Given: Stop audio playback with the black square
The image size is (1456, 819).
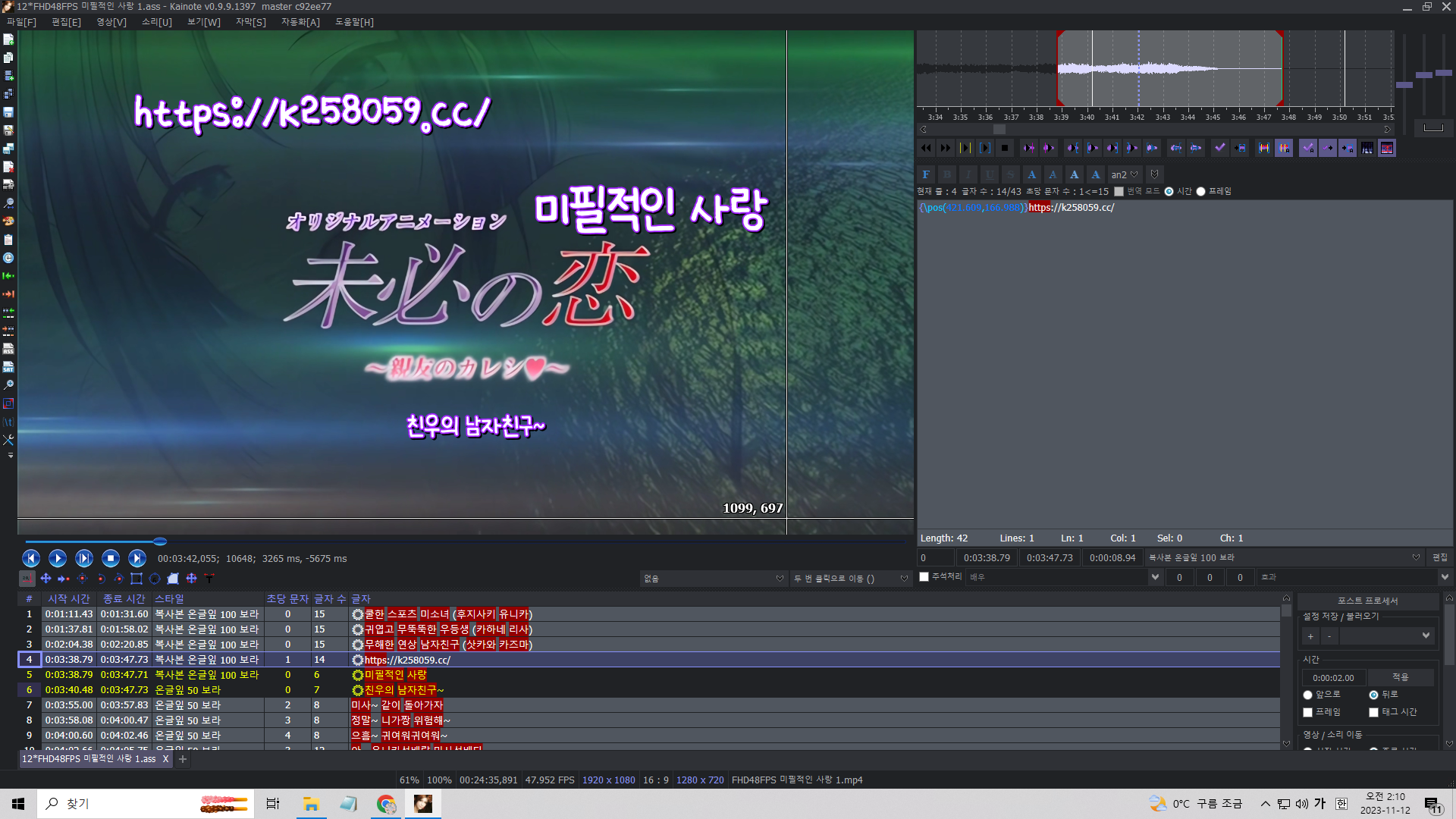Looking at the screenshot, I should coord(1005,149).
